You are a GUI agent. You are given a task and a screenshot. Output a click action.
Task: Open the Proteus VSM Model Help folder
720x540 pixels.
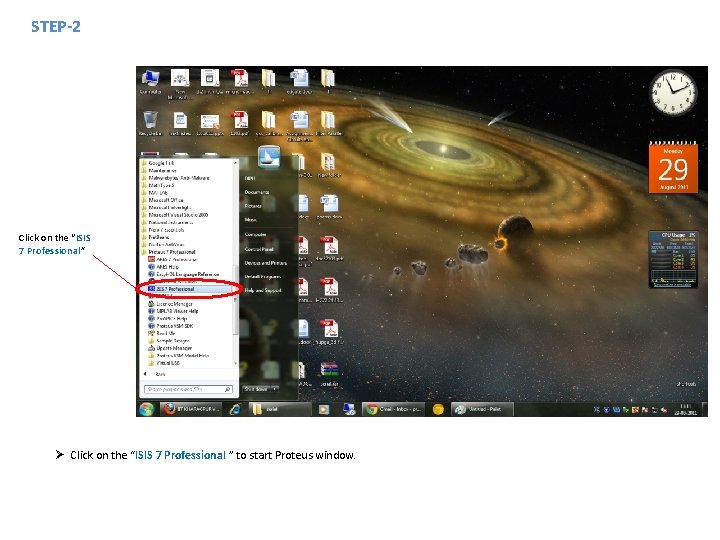click(178, 355)
